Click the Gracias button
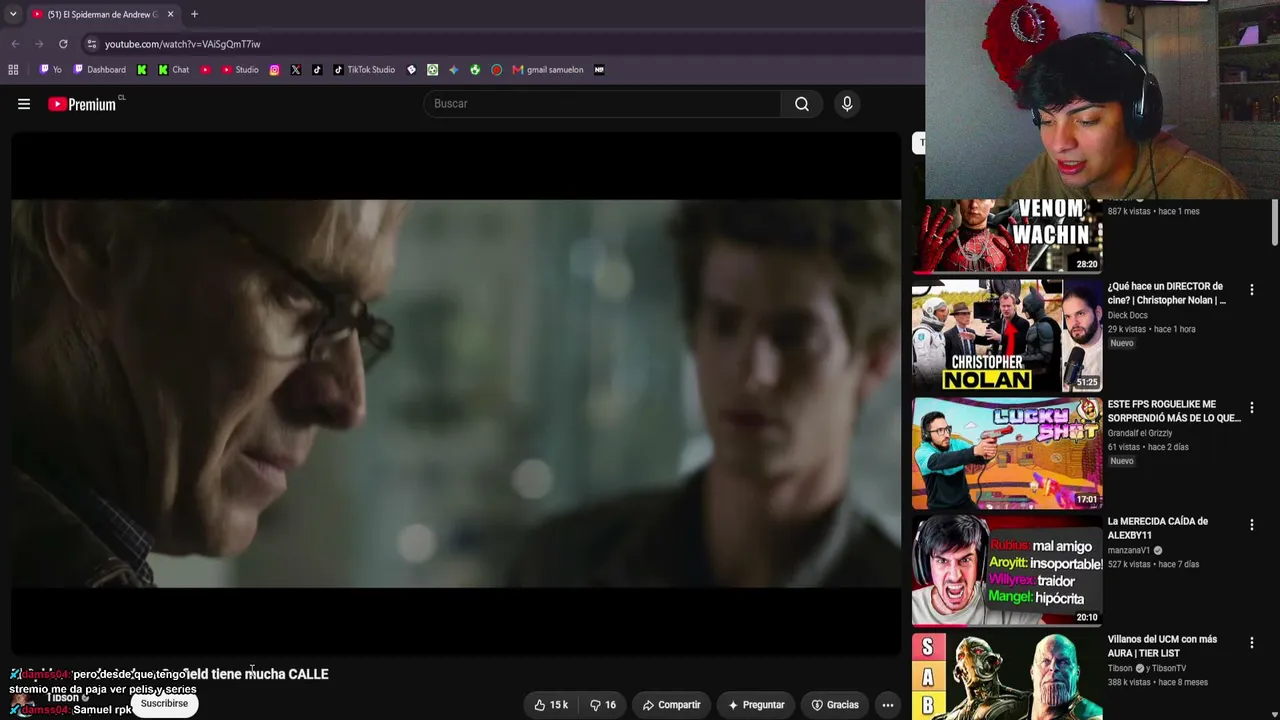 click(835, 705)
